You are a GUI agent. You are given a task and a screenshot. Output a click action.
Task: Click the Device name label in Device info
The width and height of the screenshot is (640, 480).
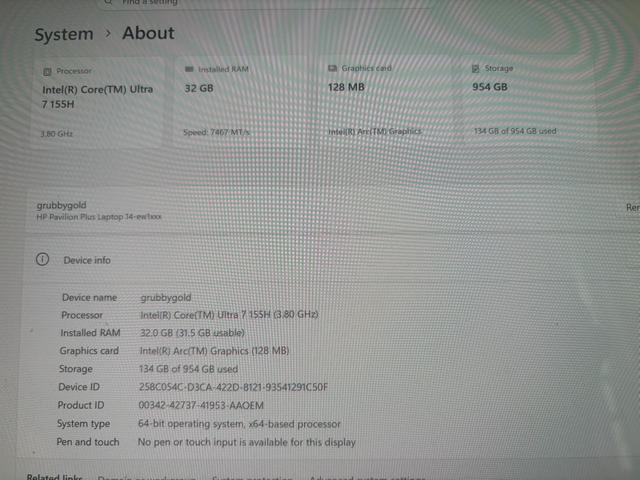[89, 298]
